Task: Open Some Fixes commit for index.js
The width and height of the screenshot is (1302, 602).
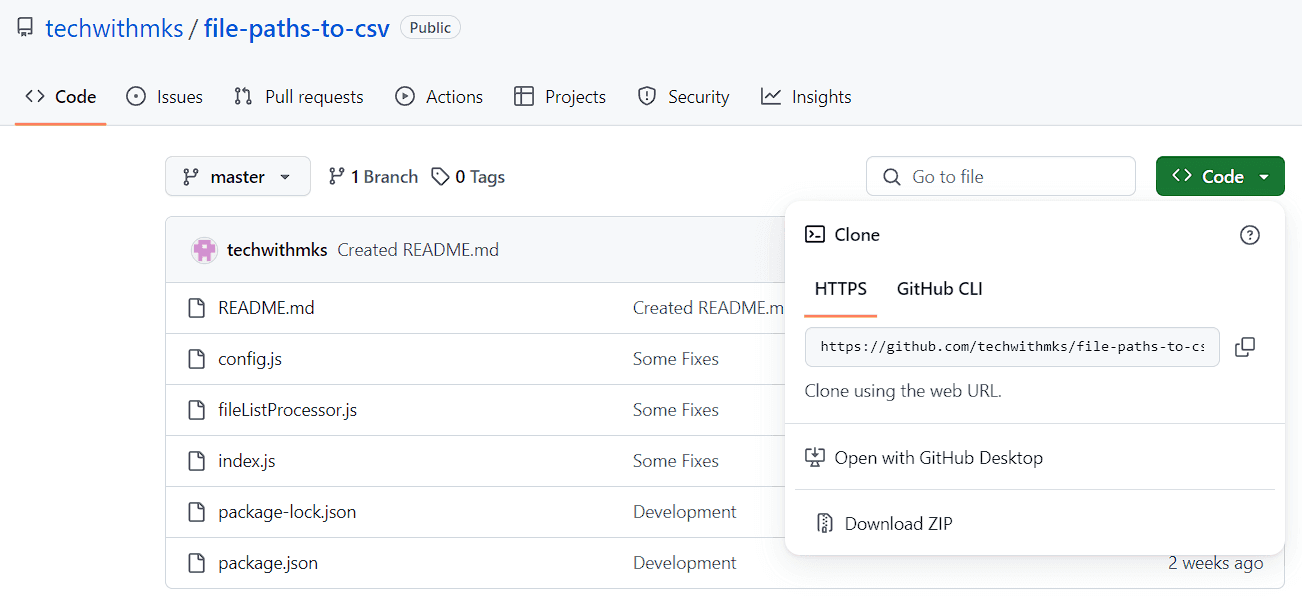Action: [676, 461]
